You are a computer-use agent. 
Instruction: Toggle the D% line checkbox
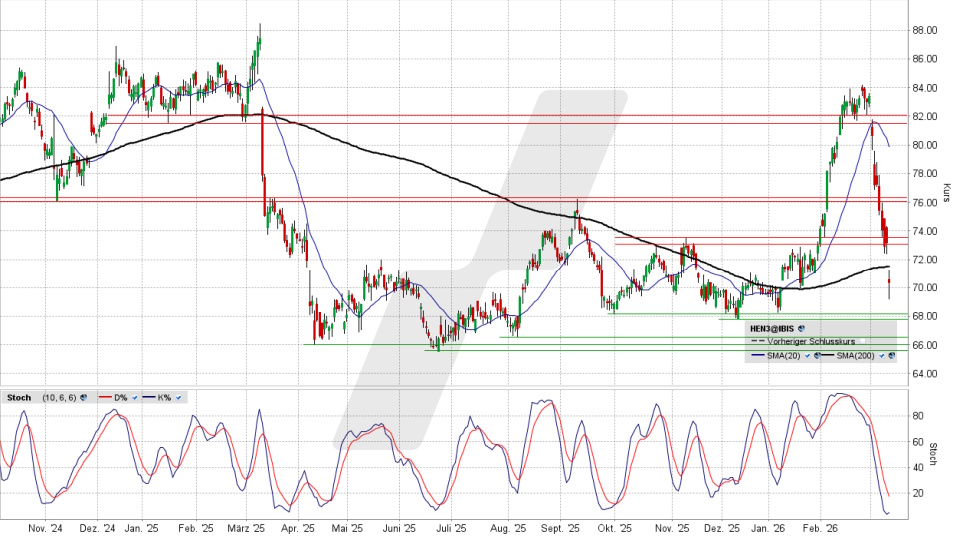pos(135,398)
